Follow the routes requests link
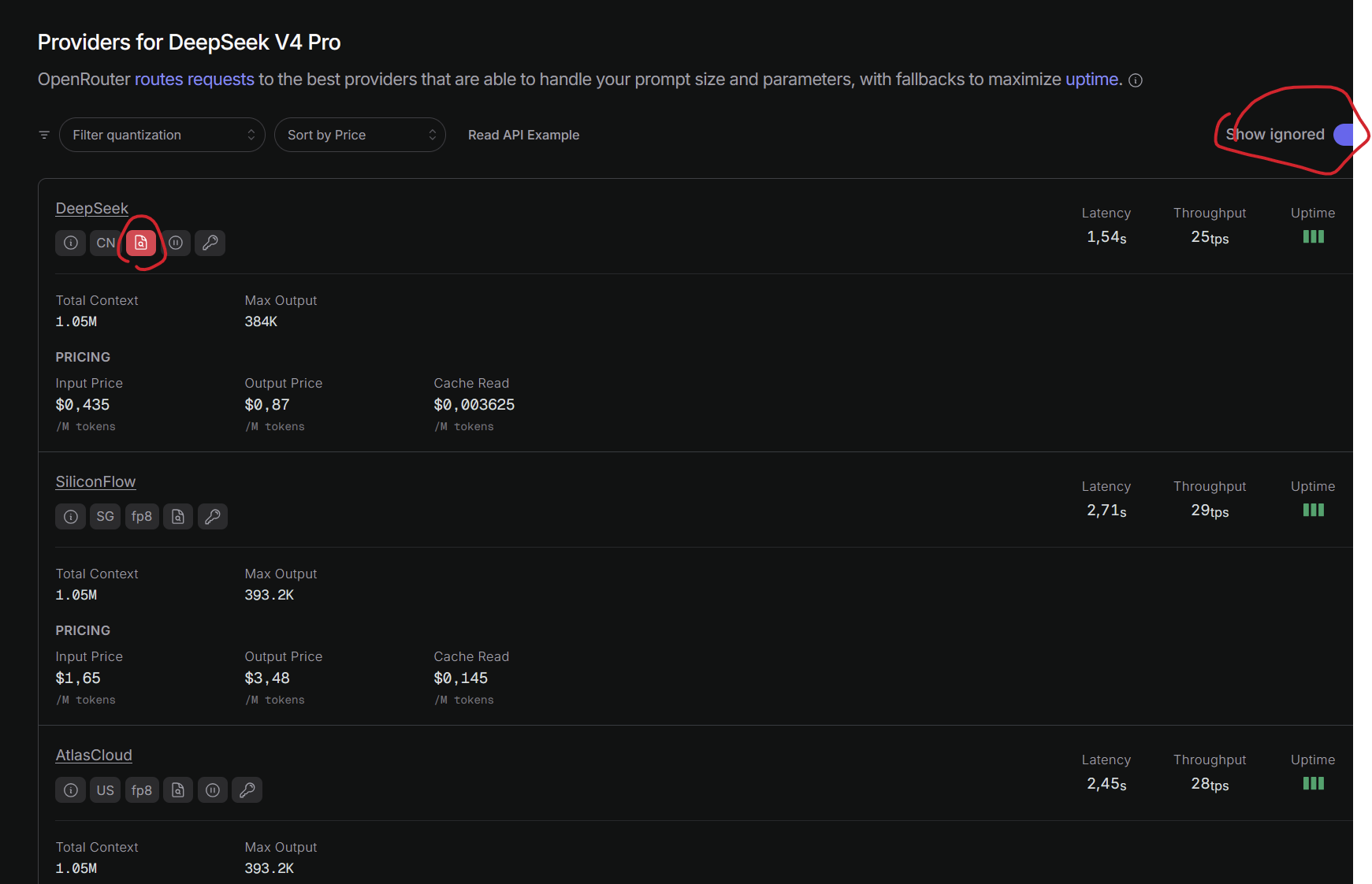Viewport: 1372px width, 884px height. (x=195, y=80)
